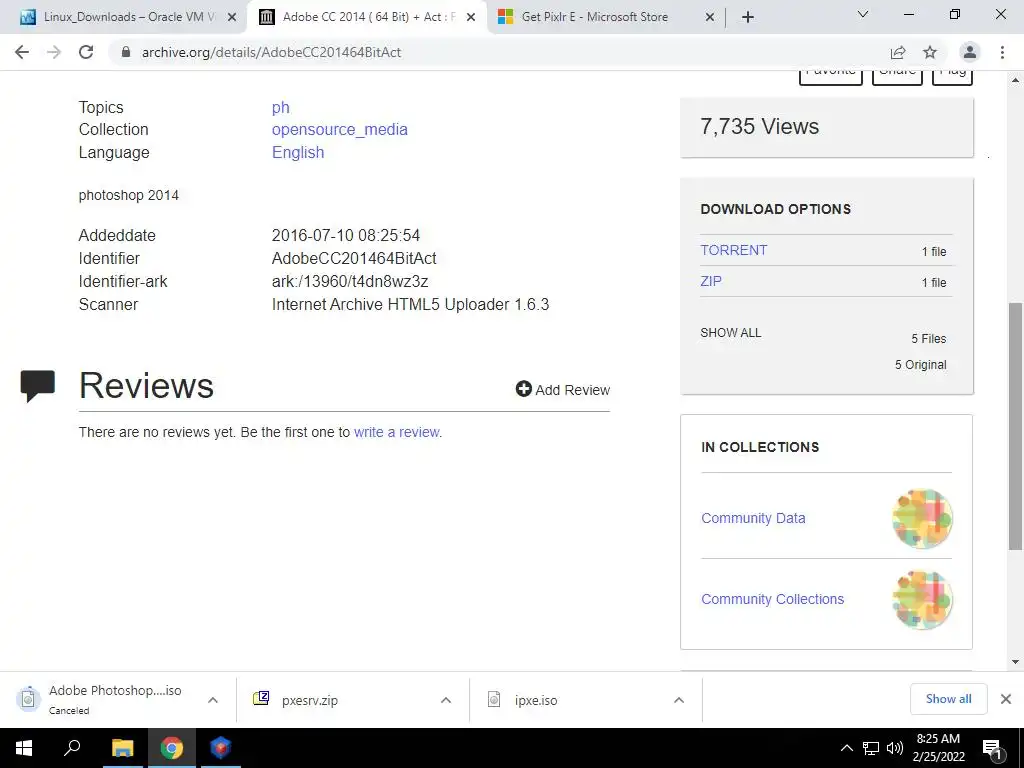Viewport: 1024px width, 768px height.
Task: Open the volume tray icon
Action: [895, 748]
